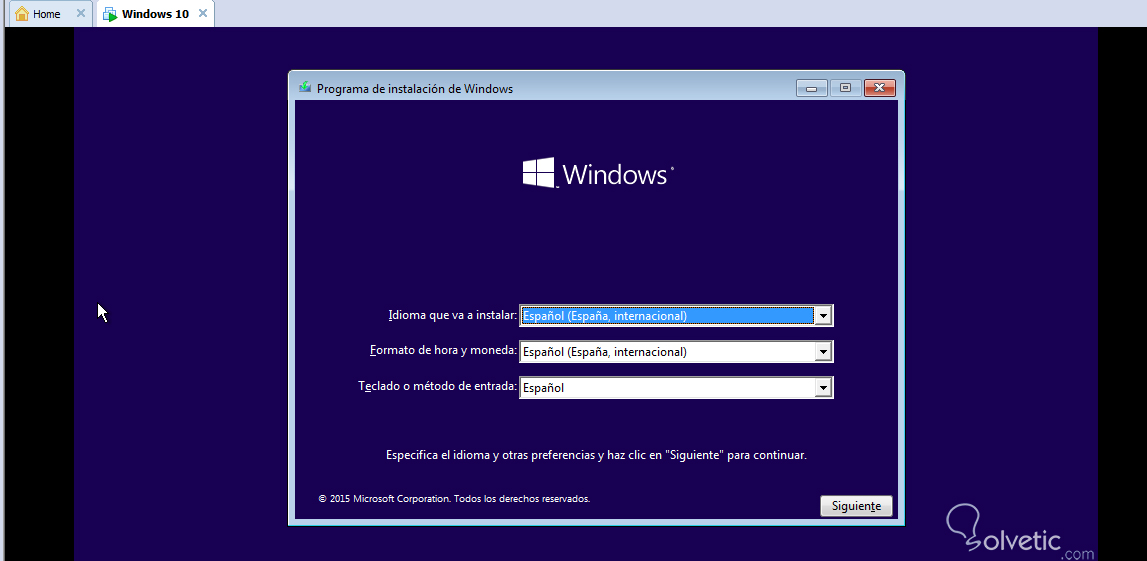Click the time and currency format field
Screen dimensions: 1147x561
[x=676, y=352]
